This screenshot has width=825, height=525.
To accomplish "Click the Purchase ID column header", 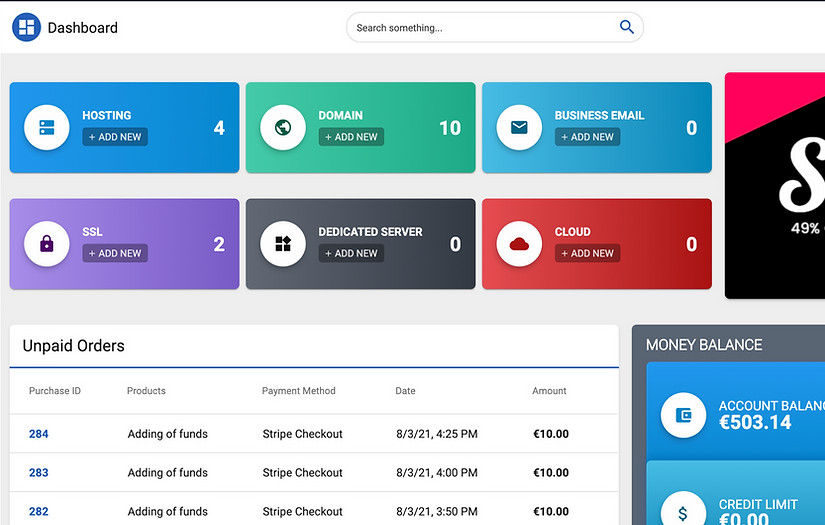I will pos(55,391).
